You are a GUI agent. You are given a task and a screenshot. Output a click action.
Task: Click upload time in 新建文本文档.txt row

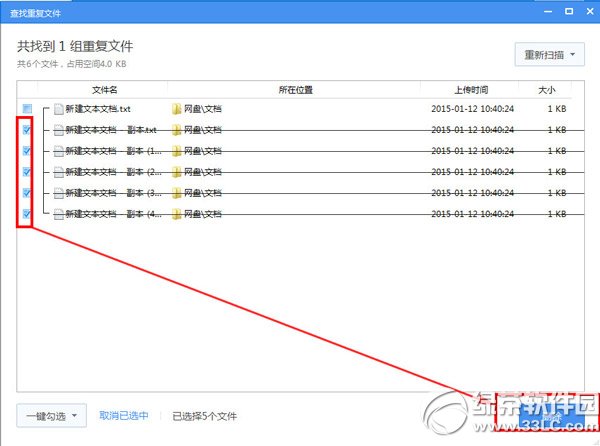tap(473, 109)
